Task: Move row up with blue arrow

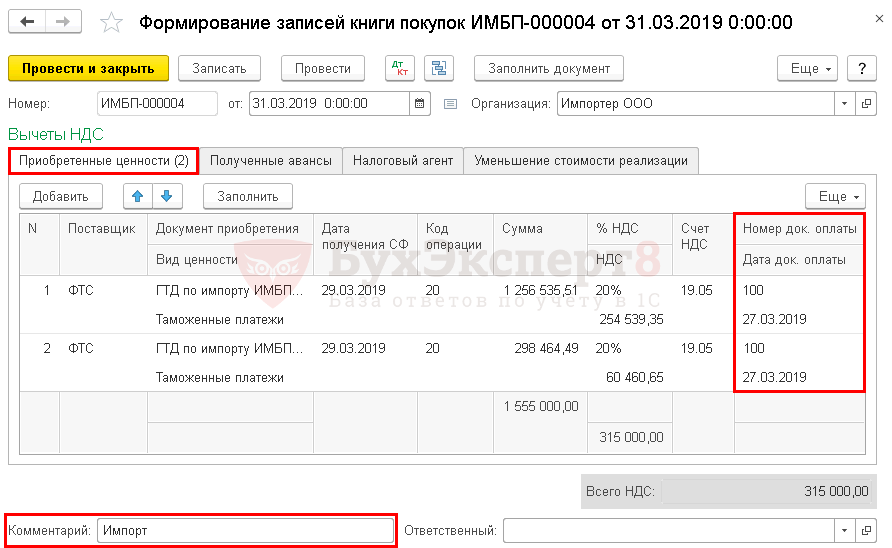Action: pos(139,196)
